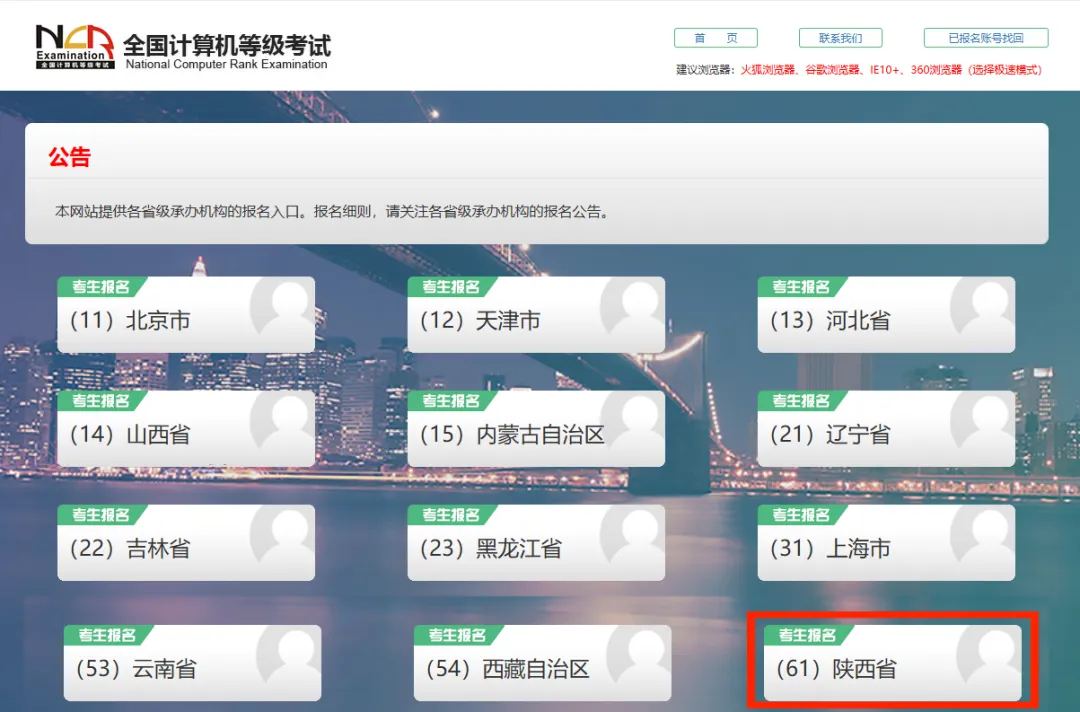1080x712 pixels.
Task: Select the (11) 北京市 registration card
Action: tap(185, 314)
